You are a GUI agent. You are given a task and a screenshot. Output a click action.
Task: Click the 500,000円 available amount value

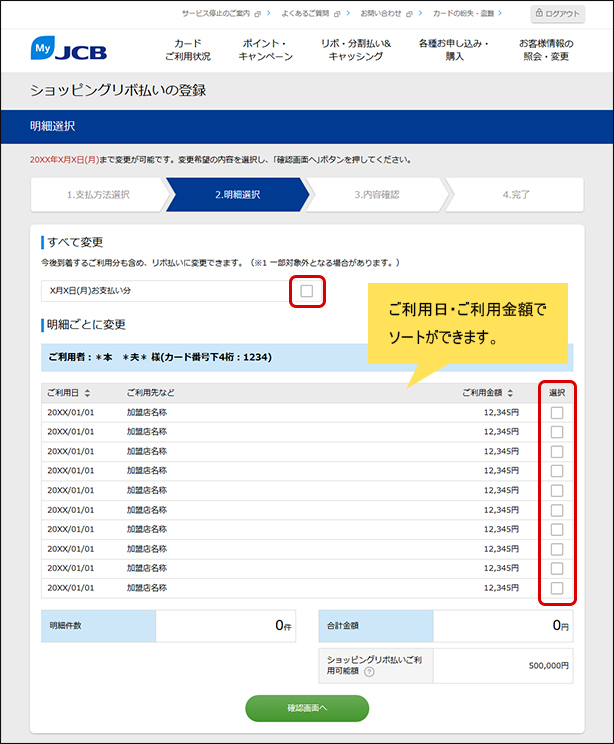point(549,666)
